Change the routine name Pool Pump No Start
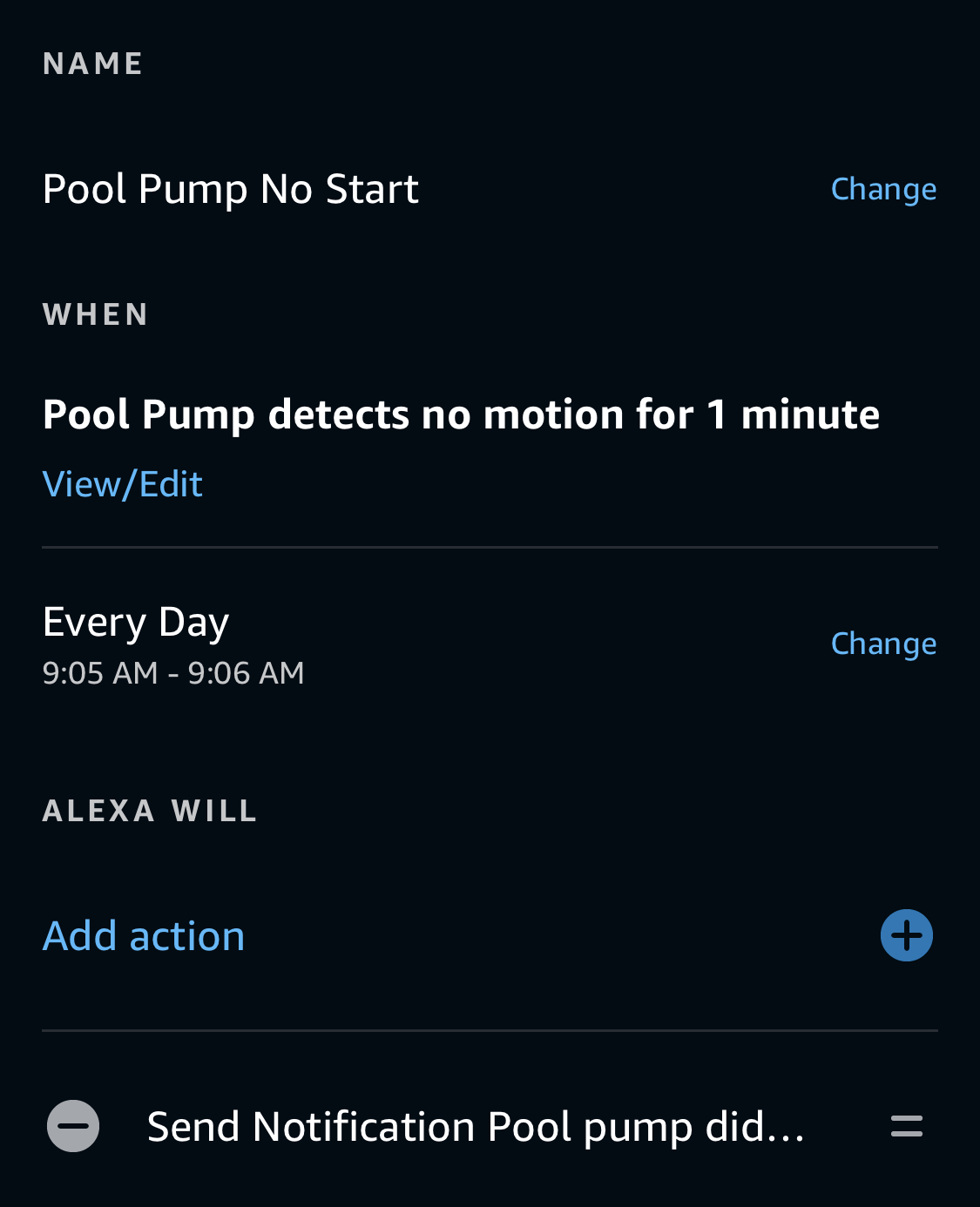The image size is (980, 1207). click(883, 189)
